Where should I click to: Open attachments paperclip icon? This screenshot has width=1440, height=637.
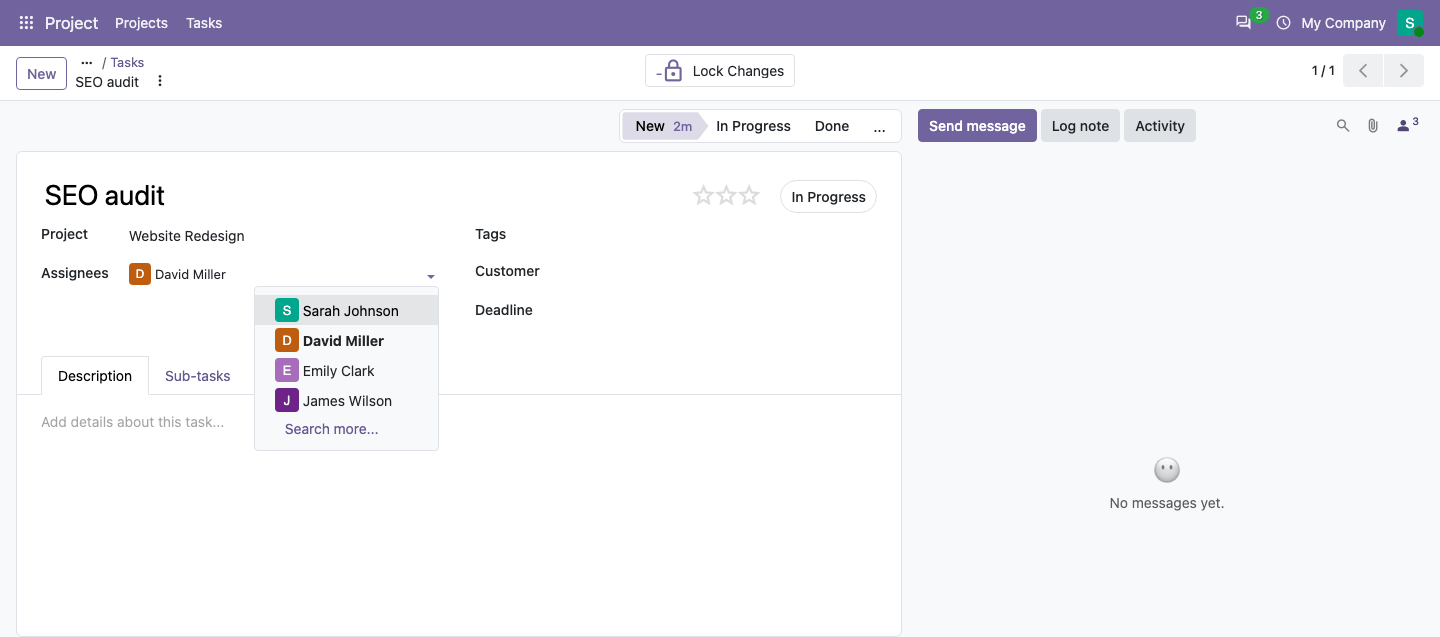click(x=1373, y=126)
